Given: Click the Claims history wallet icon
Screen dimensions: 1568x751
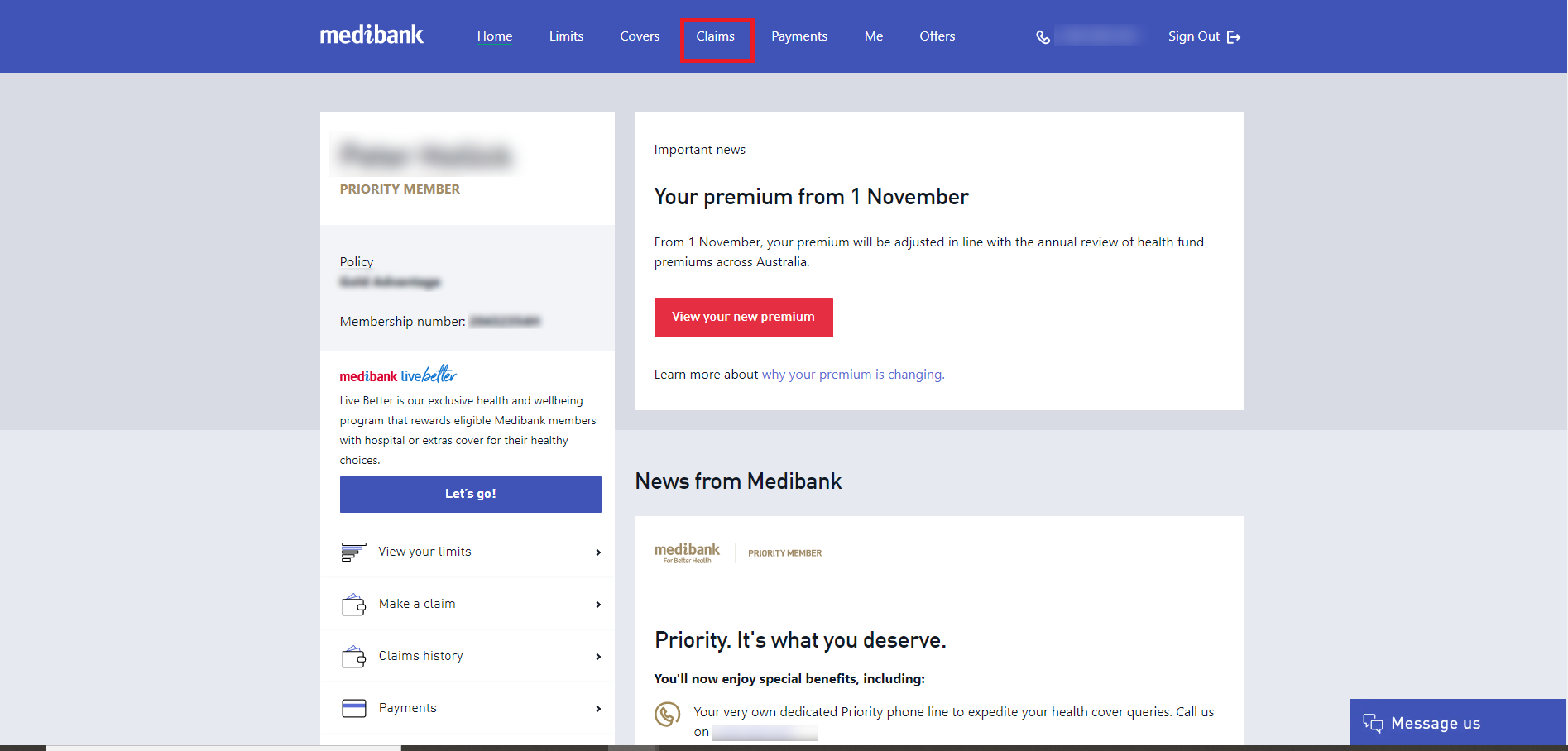Looking at the screenshot, I should click(352, 656).
